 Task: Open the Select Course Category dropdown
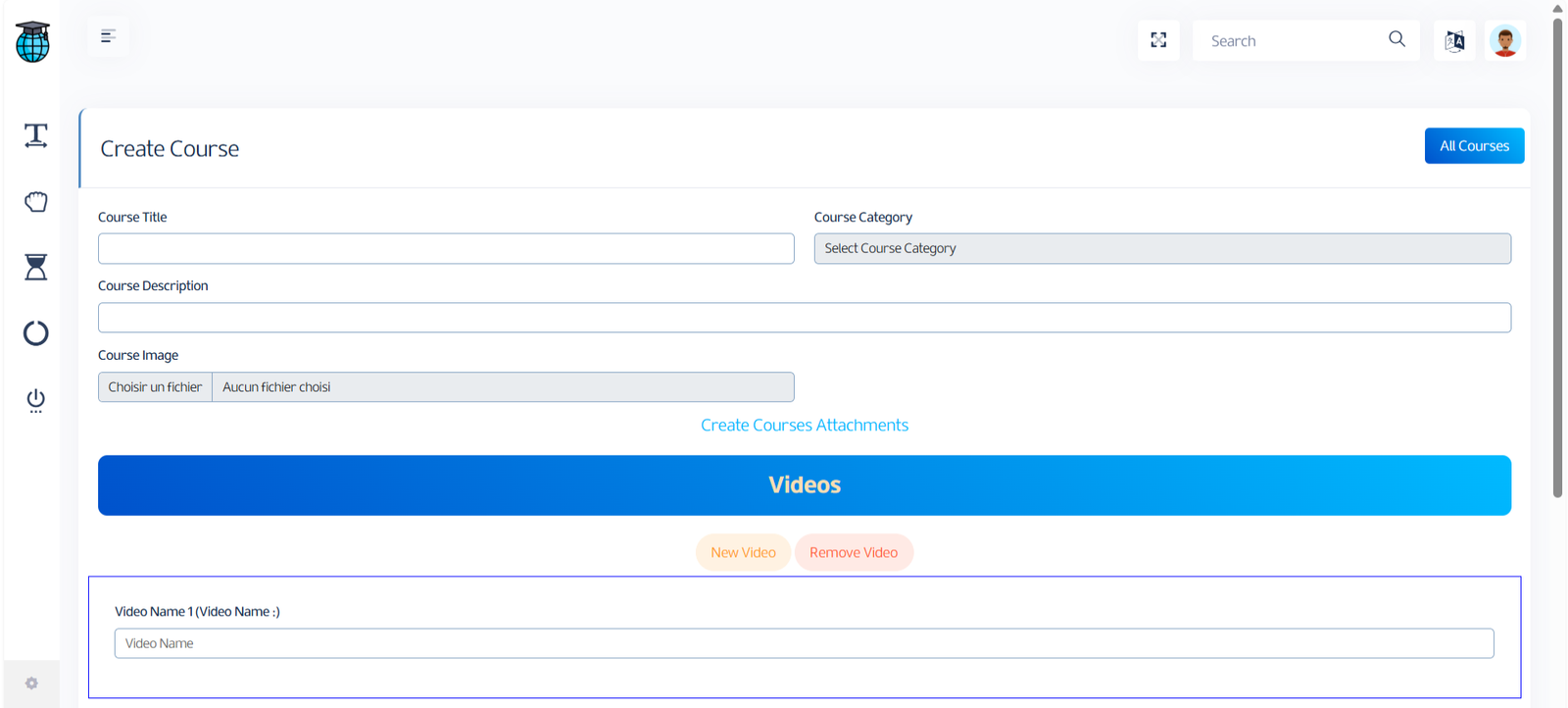(1162, 248)
